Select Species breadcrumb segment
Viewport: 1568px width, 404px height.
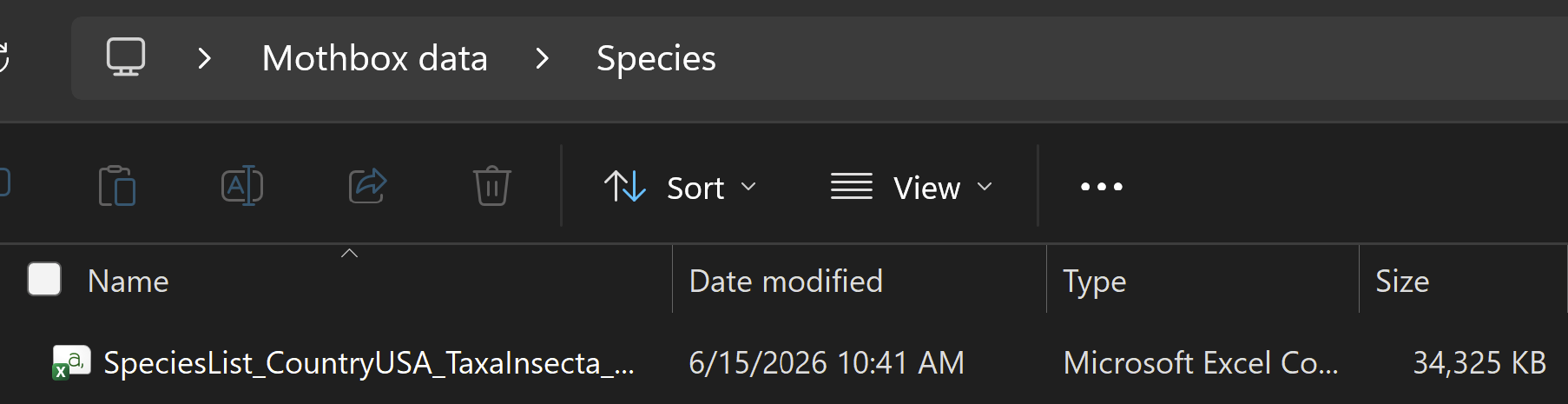(x=656, y=58)
